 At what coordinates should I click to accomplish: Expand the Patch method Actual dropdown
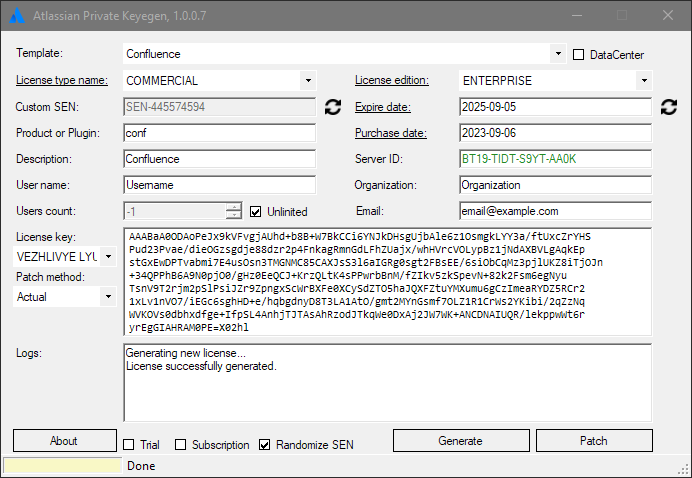click(x=108, y=297)
